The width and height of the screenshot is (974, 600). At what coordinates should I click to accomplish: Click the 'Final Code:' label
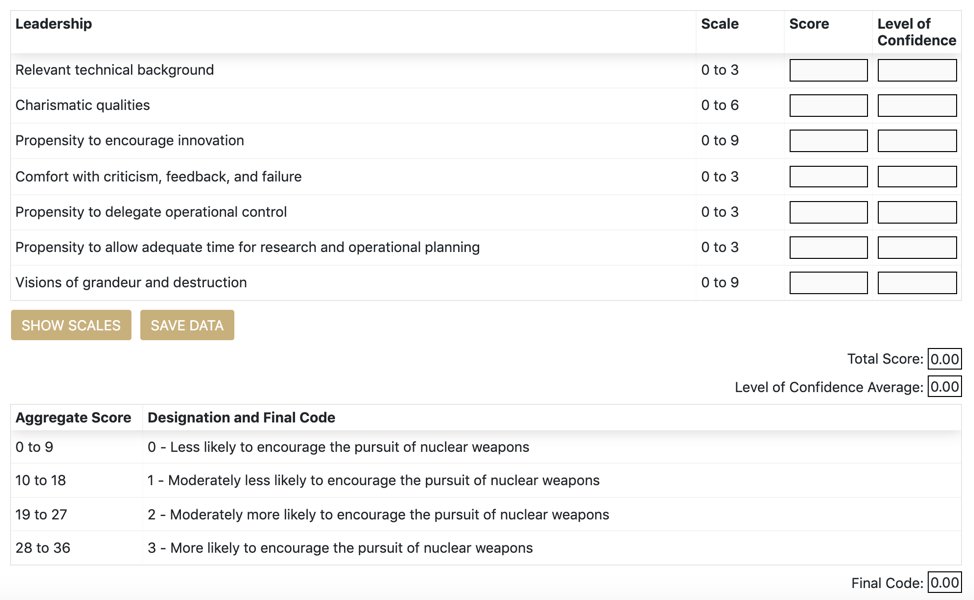coord(887,583)
